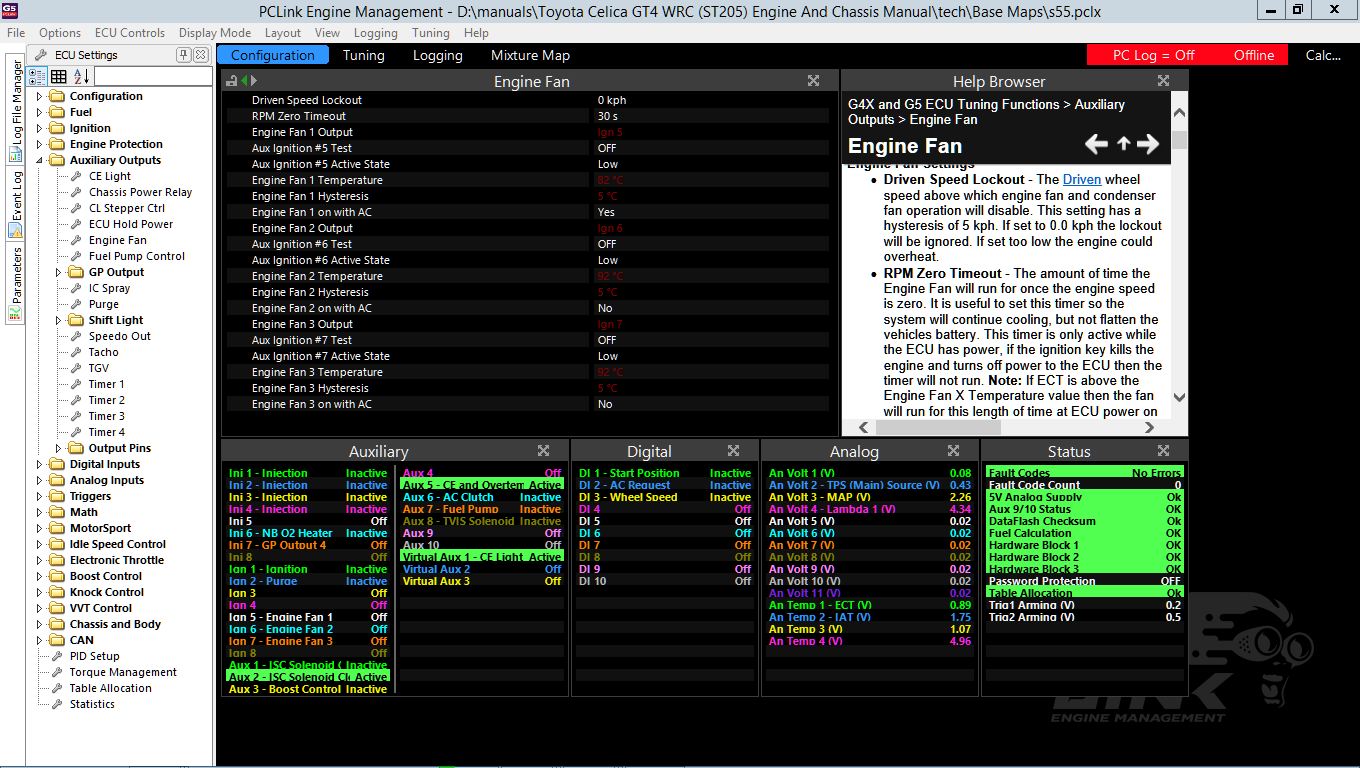Maximize the Analog panel
The height and width of the screenshot is (768, 1360).
pyautogui.click(x=953, y=451)
